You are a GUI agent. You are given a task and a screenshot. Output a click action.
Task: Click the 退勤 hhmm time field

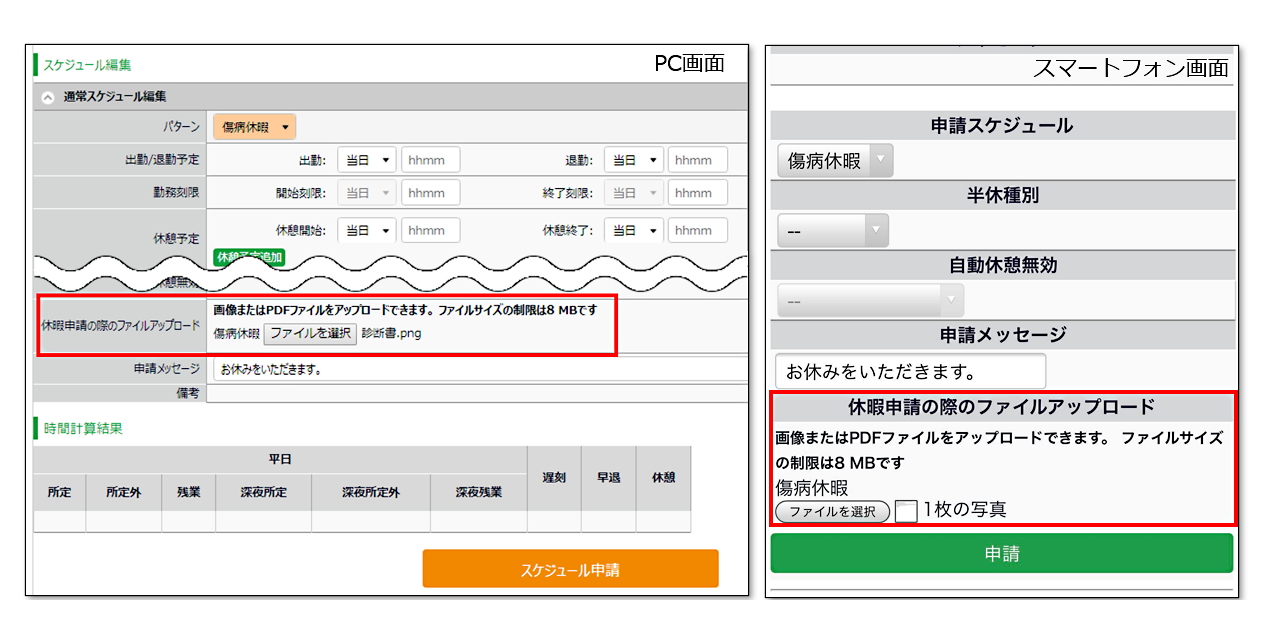click(x=698, y=160)
